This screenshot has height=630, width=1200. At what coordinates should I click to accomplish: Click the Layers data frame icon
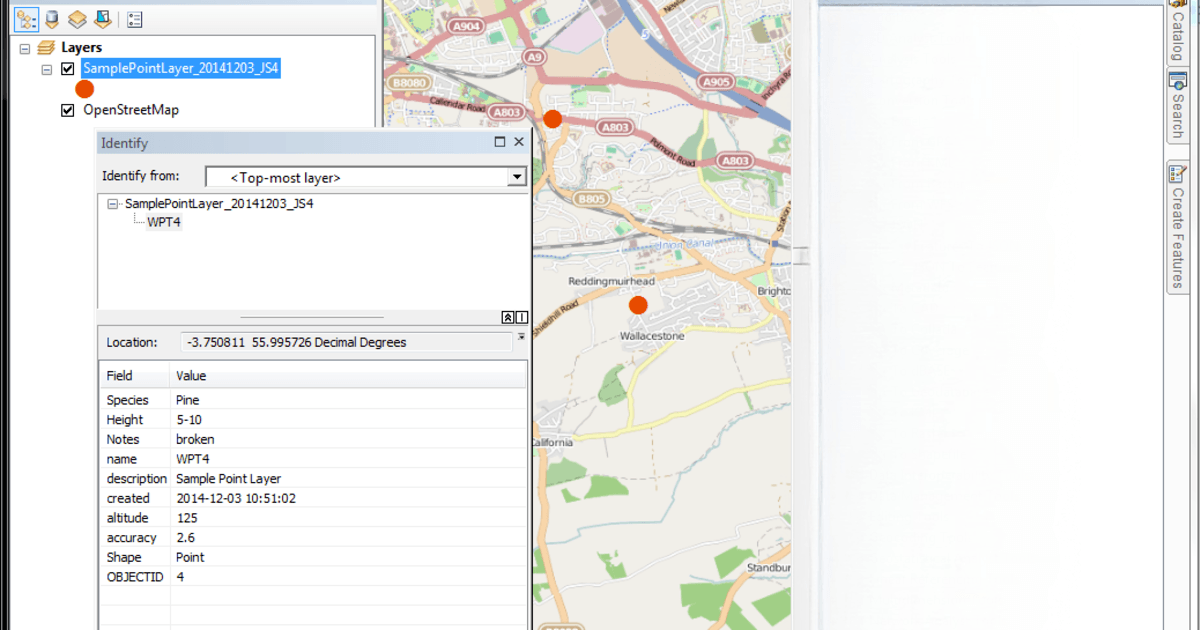46,47
